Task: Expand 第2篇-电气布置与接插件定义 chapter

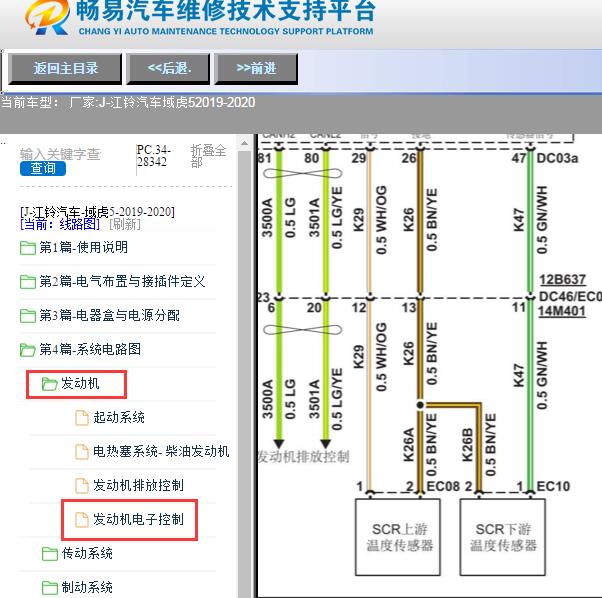Action: (x=122, y=281)
